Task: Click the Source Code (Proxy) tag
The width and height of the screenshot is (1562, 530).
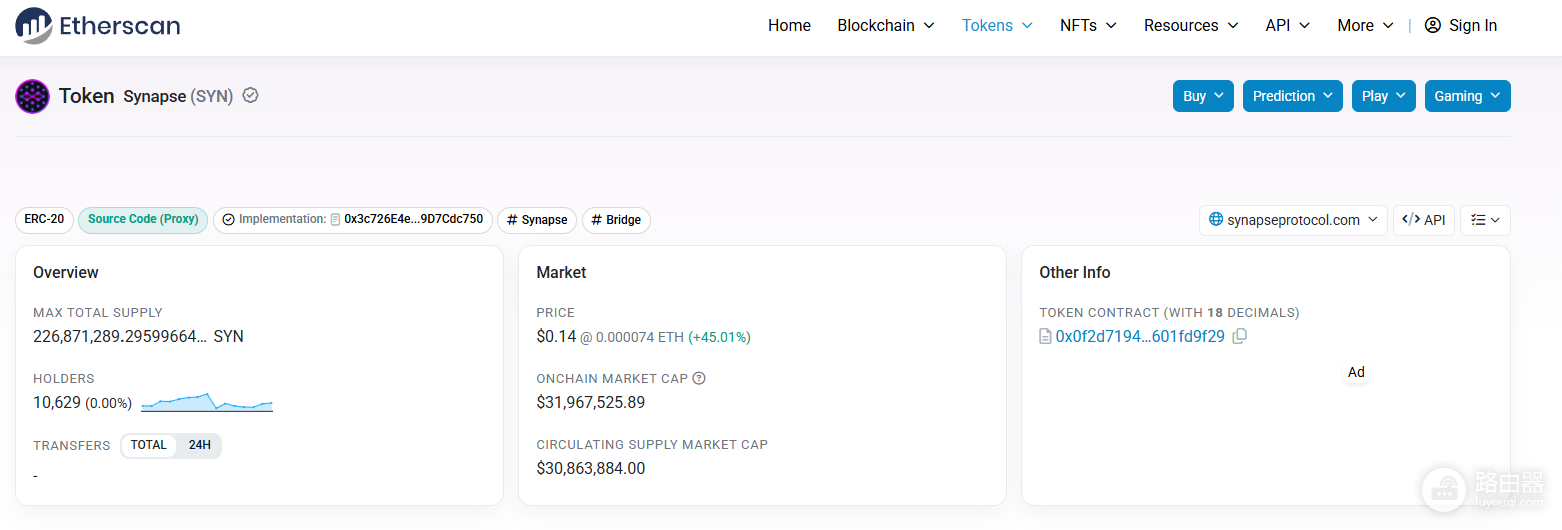Action: coord(143,220)
